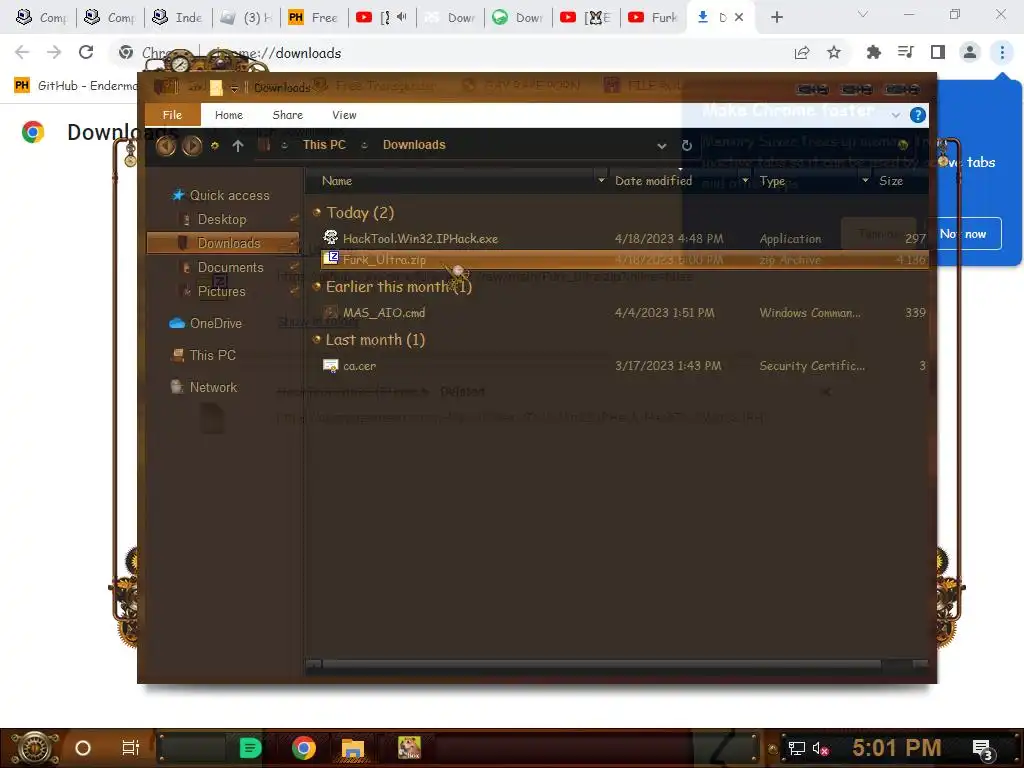Open a new Chrome tab

coord(776,17)
